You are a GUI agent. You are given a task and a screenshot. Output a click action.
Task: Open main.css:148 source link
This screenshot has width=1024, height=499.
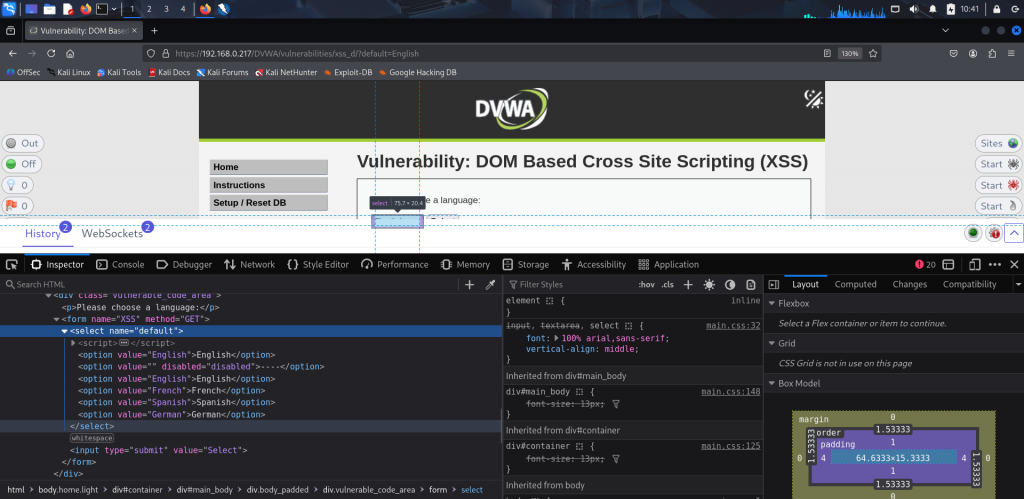pyautogui.click(x=731, y=392)
